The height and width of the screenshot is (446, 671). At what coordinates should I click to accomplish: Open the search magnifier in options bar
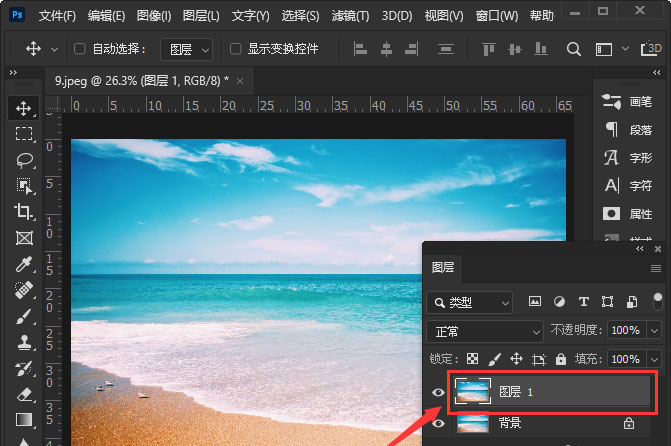point(573,49)
